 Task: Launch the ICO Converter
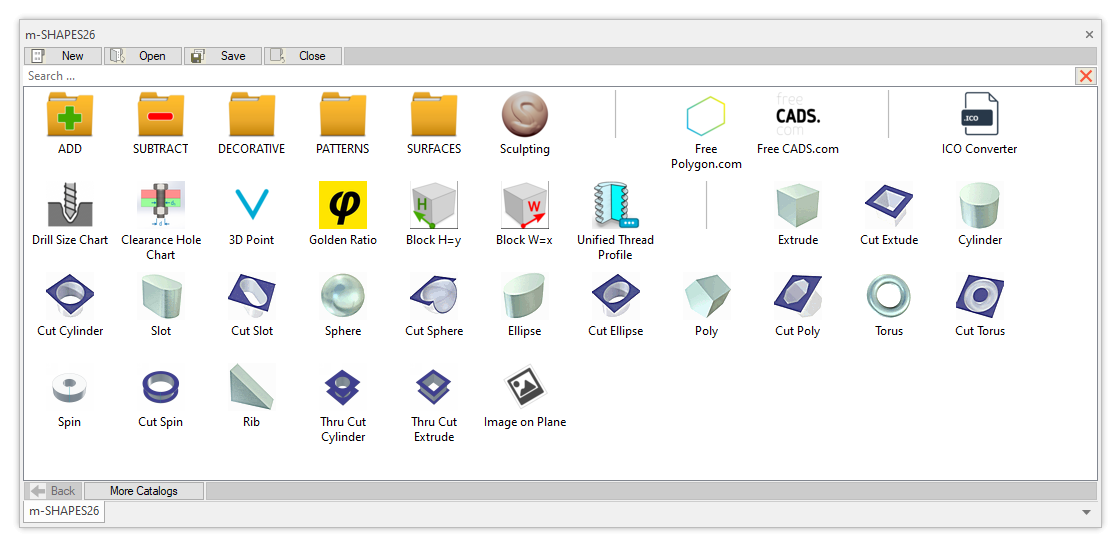979,114
